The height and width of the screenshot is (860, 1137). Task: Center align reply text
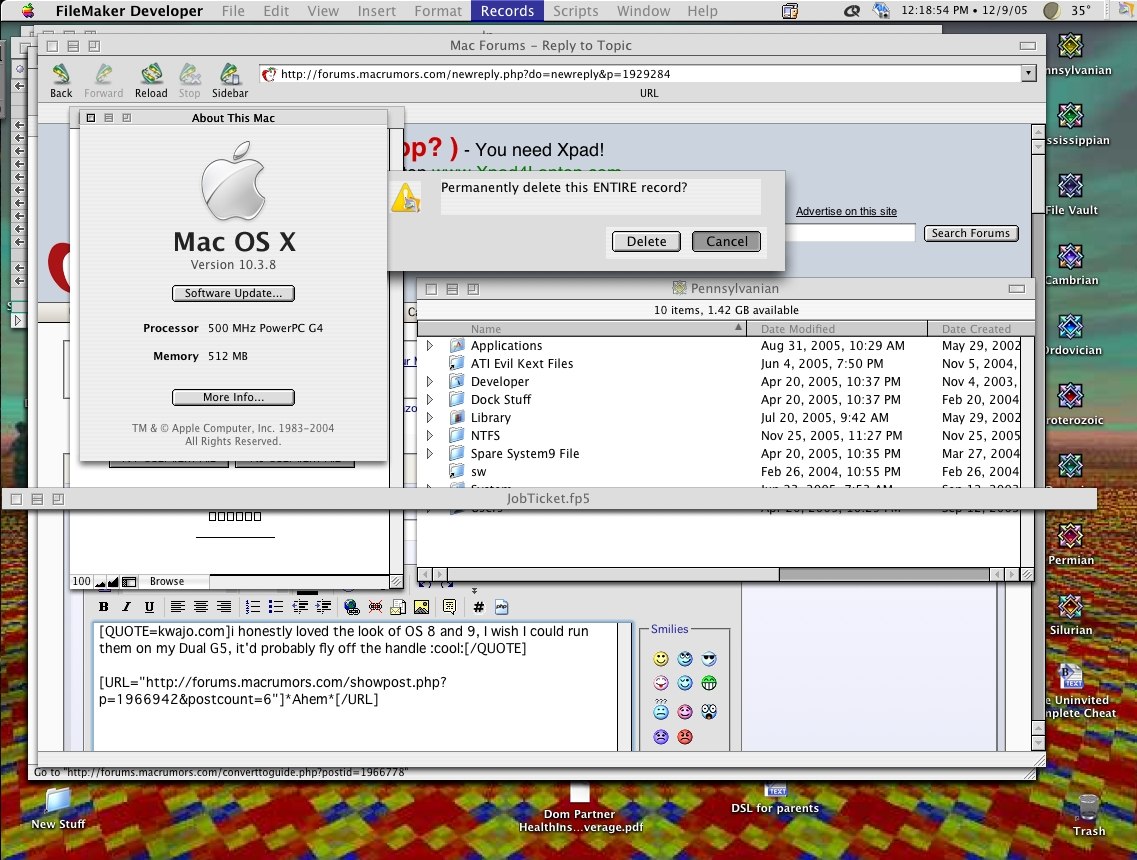[x=201, y=607]
